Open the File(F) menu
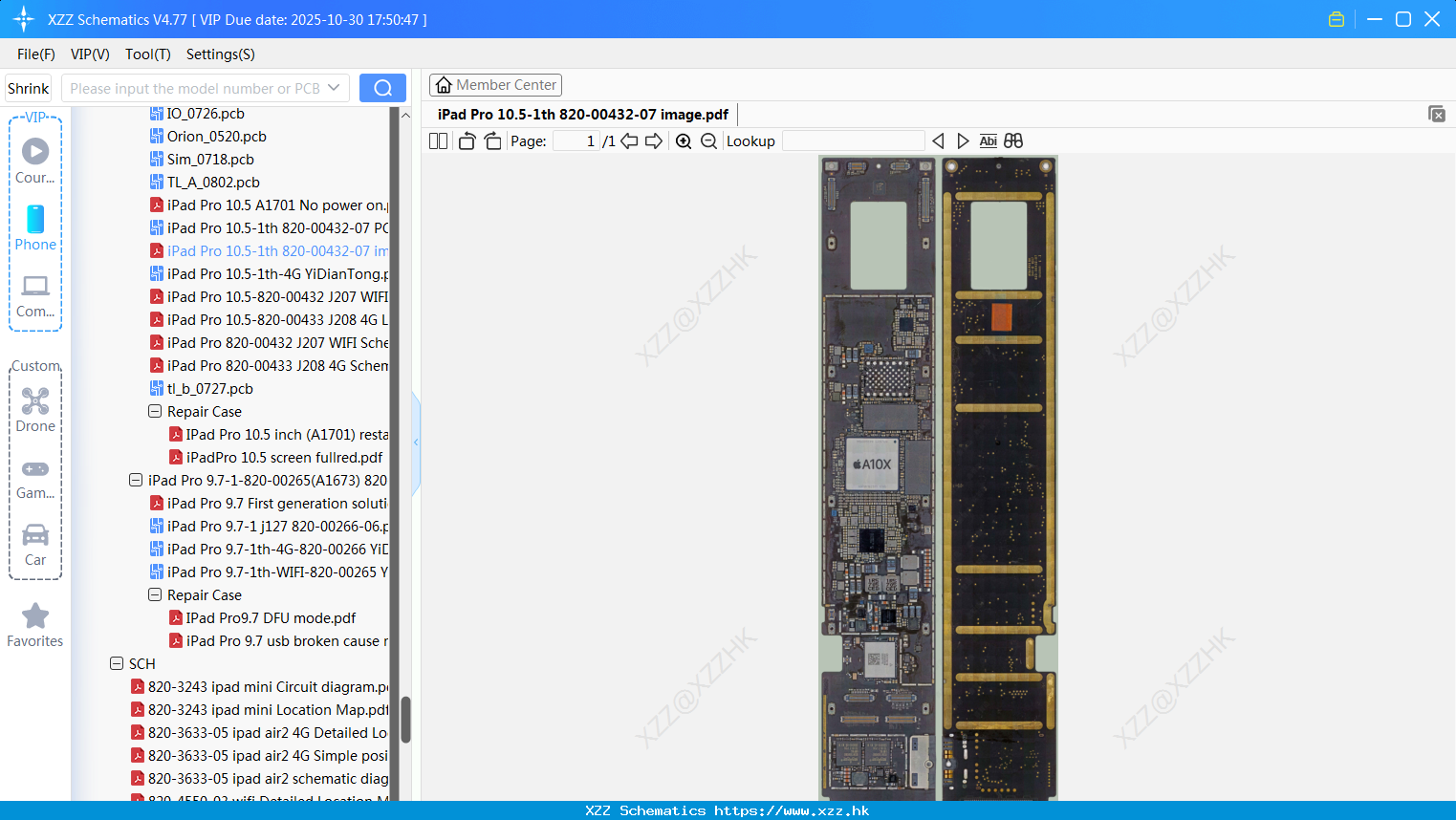This screenshot has width=1456, height=820. coord(36,54)
